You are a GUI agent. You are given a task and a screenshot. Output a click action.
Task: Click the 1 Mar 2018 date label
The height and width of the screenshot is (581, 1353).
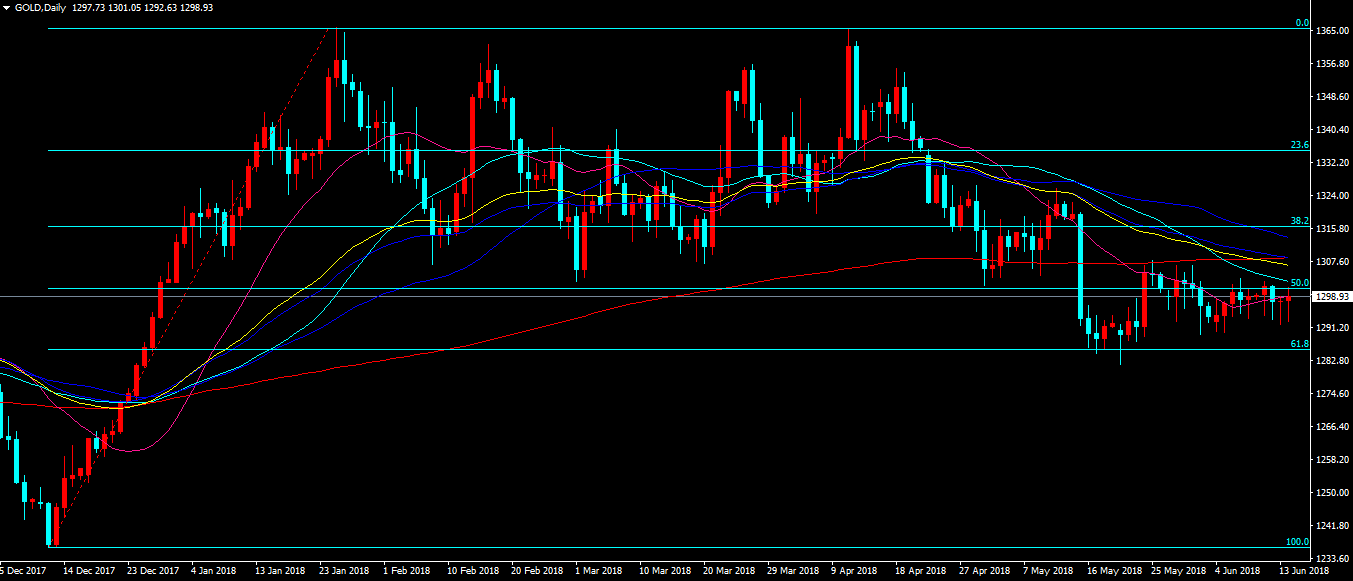[599, 571]
